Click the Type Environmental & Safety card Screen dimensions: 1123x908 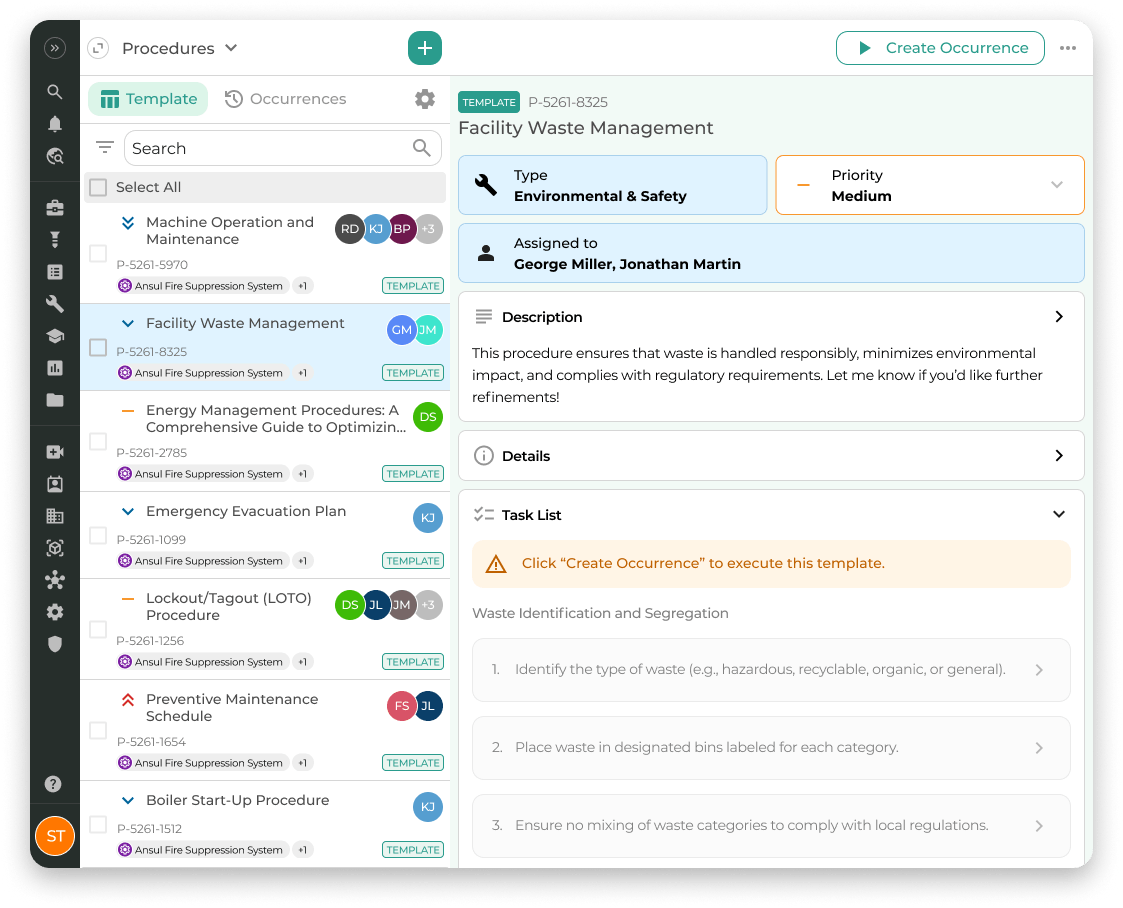tap(612, 185)
